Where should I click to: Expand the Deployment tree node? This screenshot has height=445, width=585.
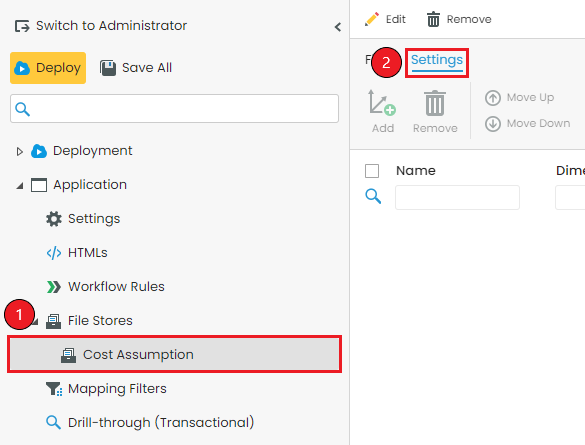coord(19,151)
